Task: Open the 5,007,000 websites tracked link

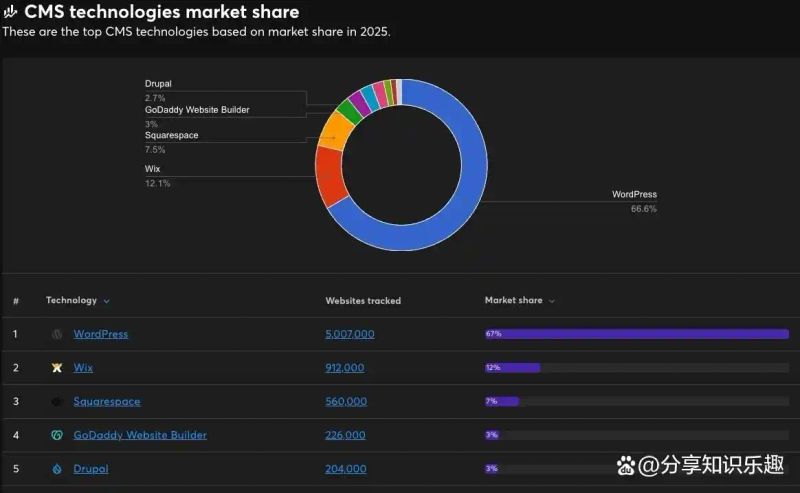Action: [350, 334]
